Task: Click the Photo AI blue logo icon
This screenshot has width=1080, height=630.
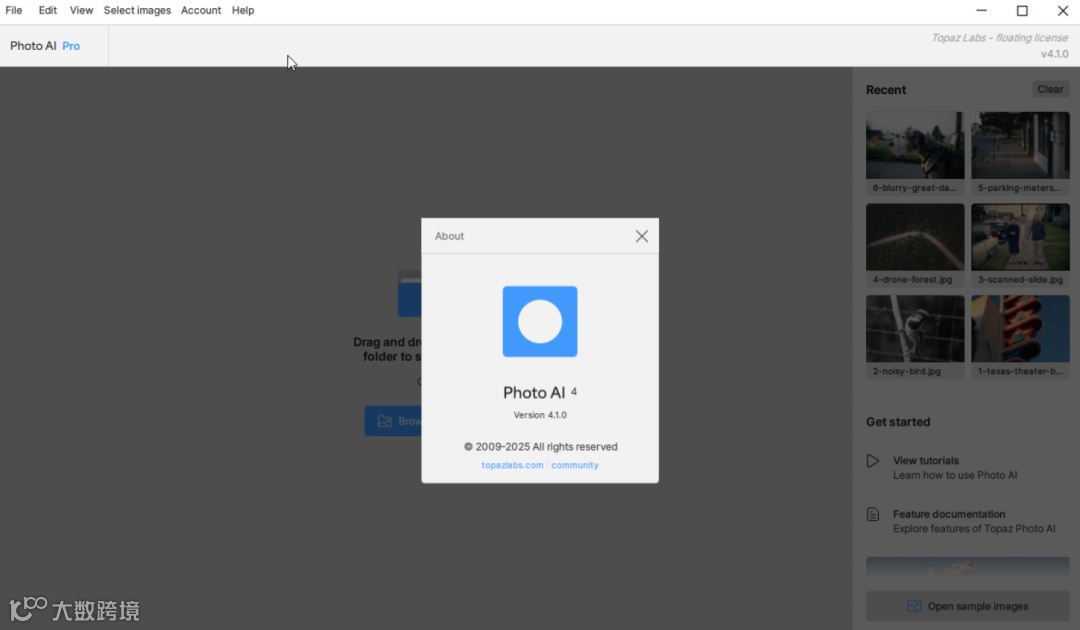Action: pos(540,322)
